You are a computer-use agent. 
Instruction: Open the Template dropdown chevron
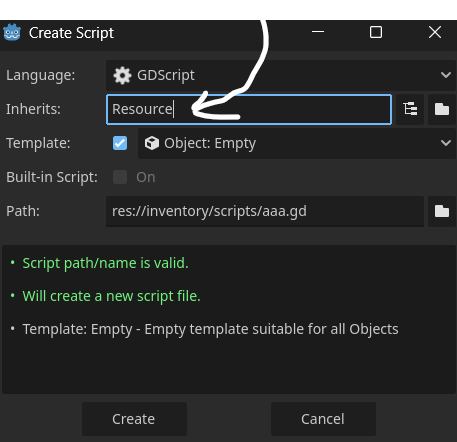pyautogui.click(x=446, y=143)
